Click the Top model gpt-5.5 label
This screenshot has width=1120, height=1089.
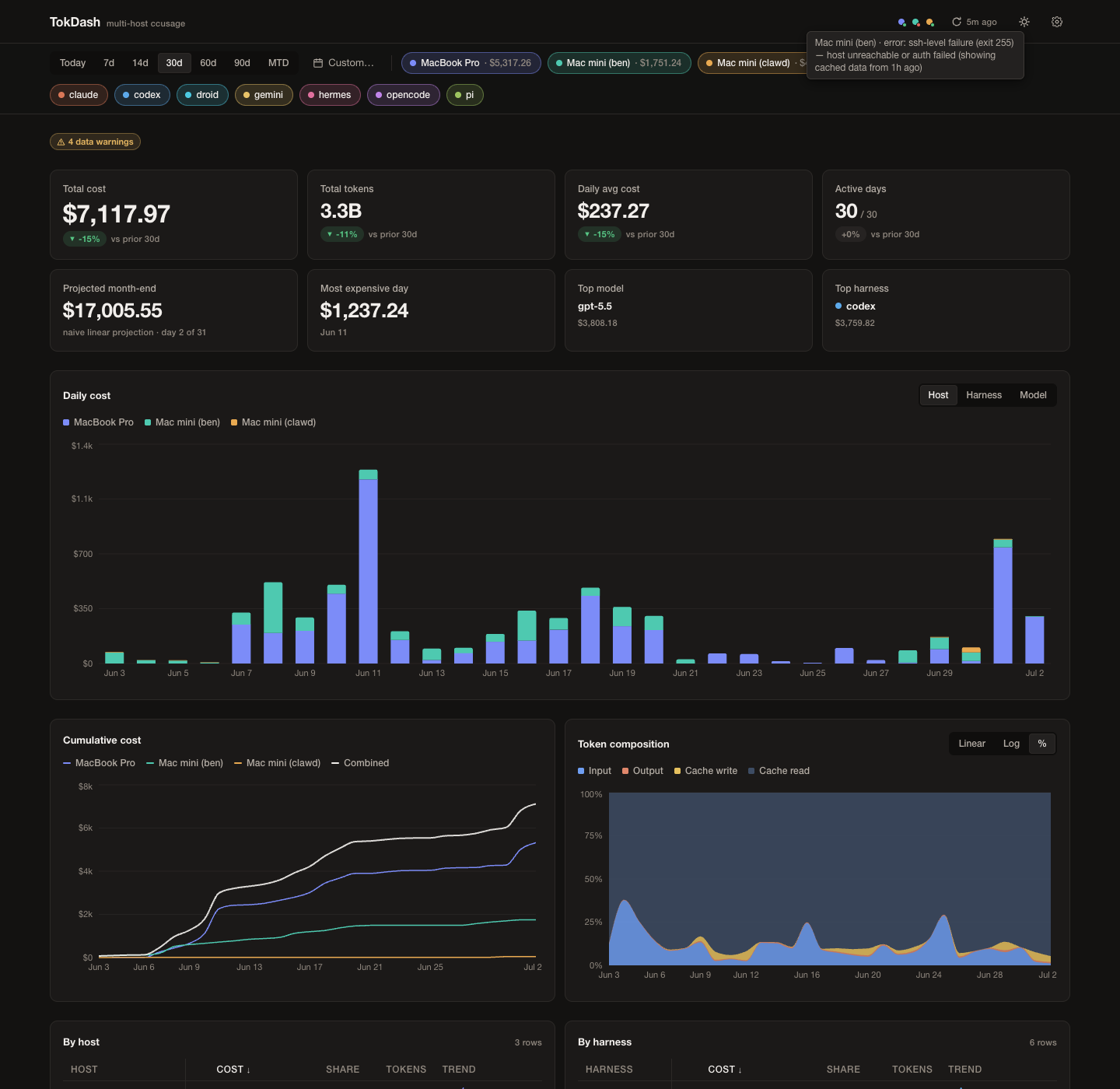[x=595, y=306]
